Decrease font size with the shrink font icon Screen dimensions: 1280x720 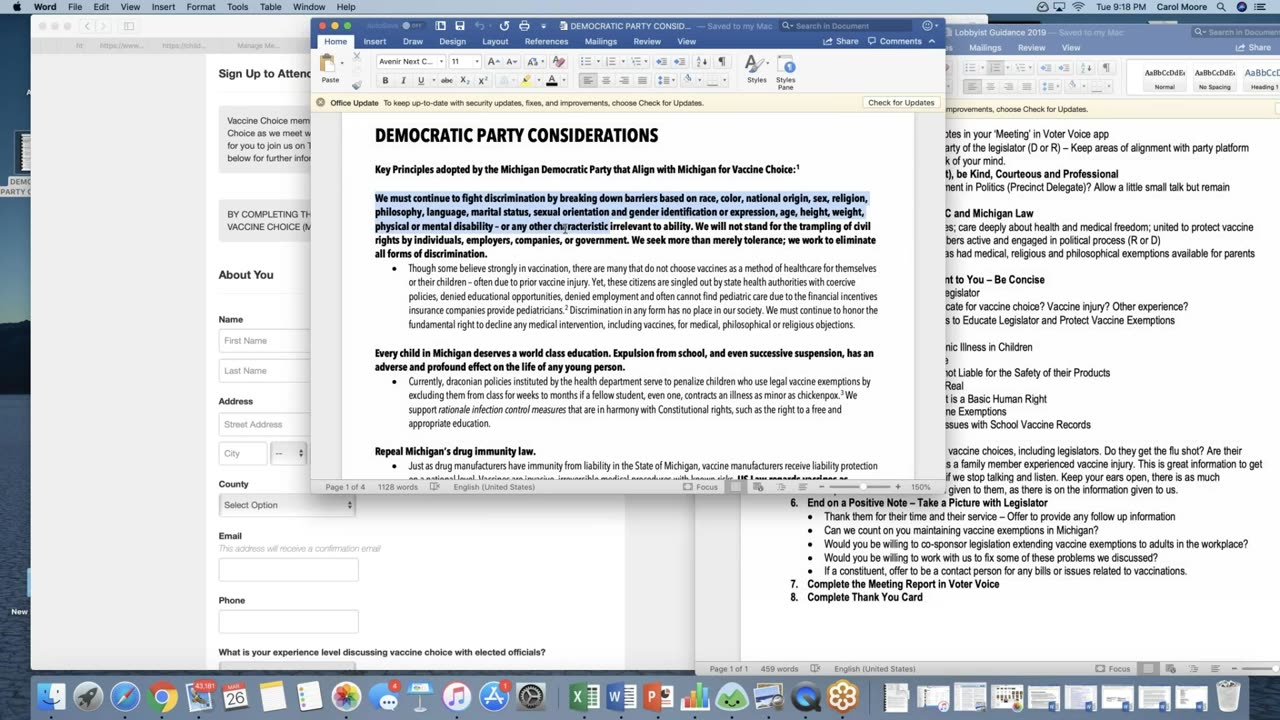coord(512,61)
